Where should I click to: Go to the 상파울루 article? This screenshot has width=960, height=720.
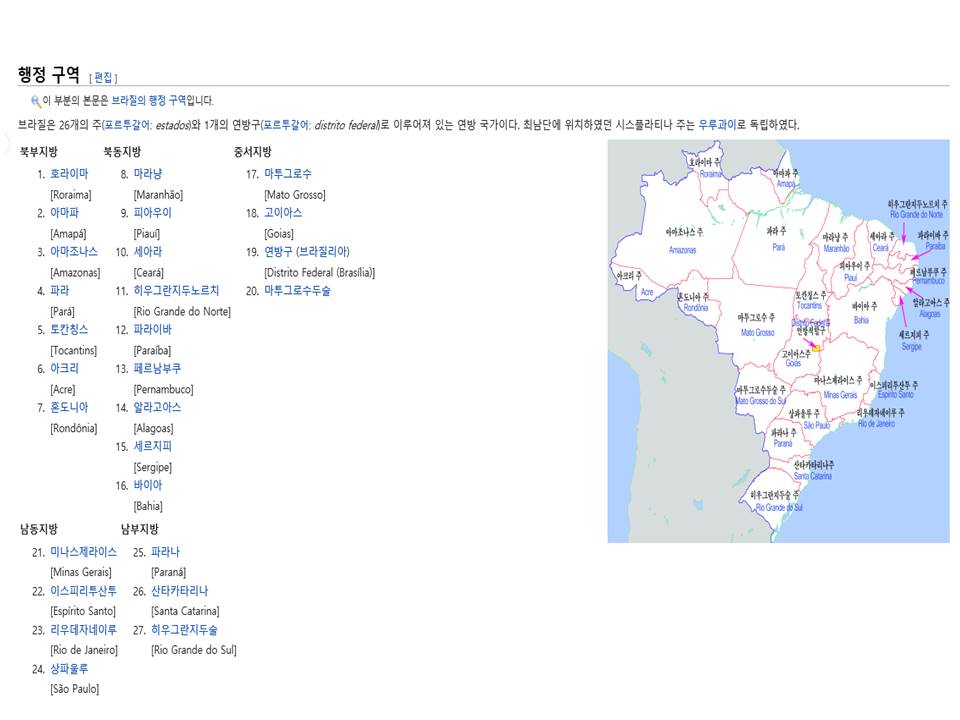point(69,669)
